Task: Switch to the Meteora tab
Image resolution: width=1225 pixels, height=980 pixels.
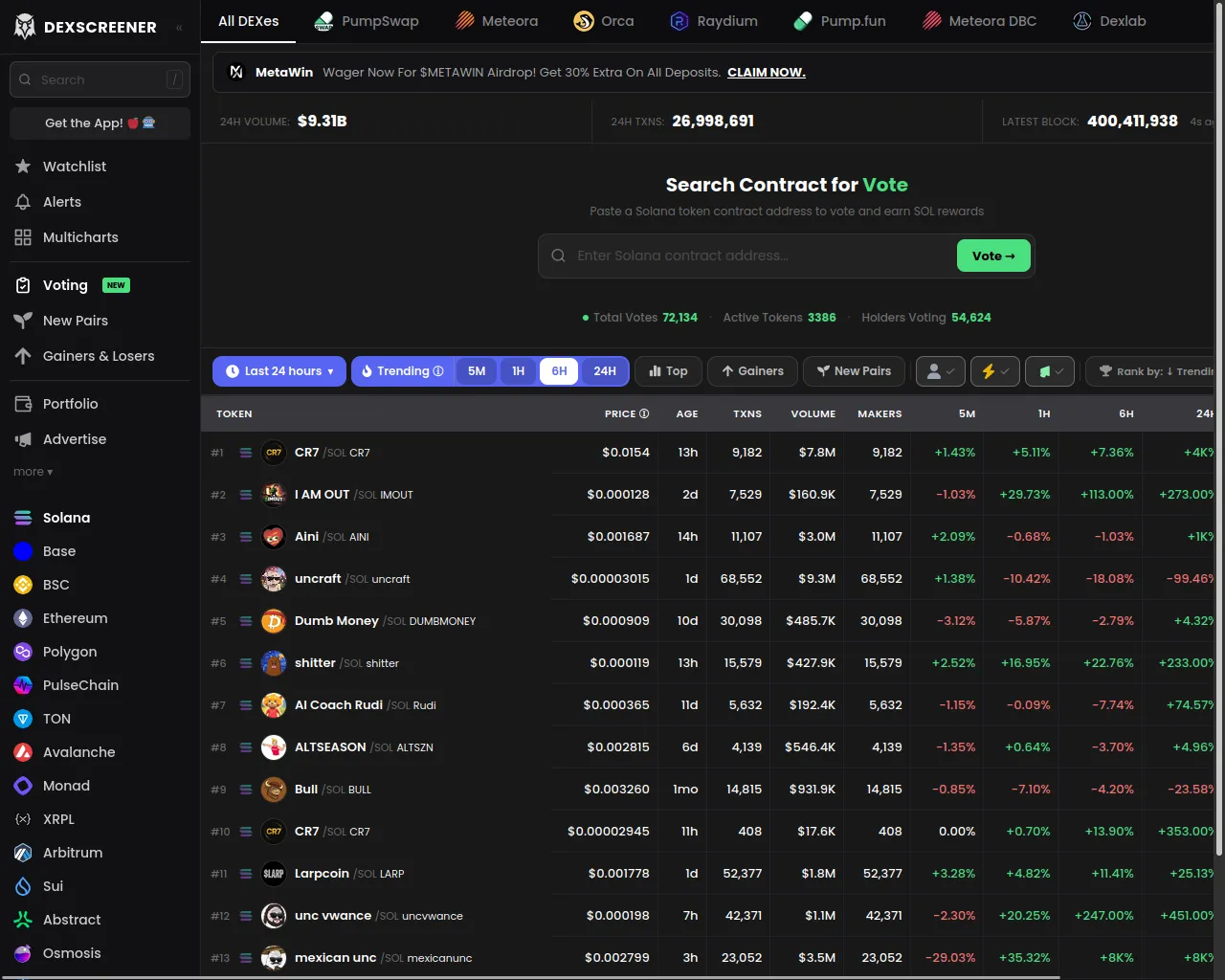Action: pos(497,21)
